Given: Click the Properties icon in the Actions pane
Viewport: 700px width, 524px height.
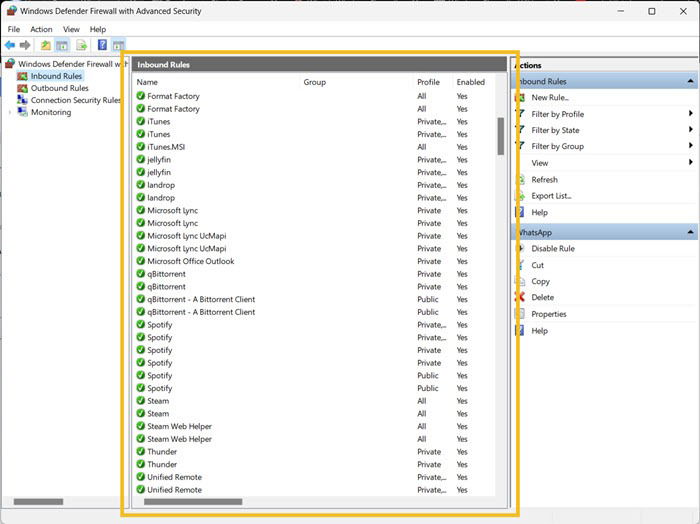Looking at the screenshot, I should [x=520, y=314].
